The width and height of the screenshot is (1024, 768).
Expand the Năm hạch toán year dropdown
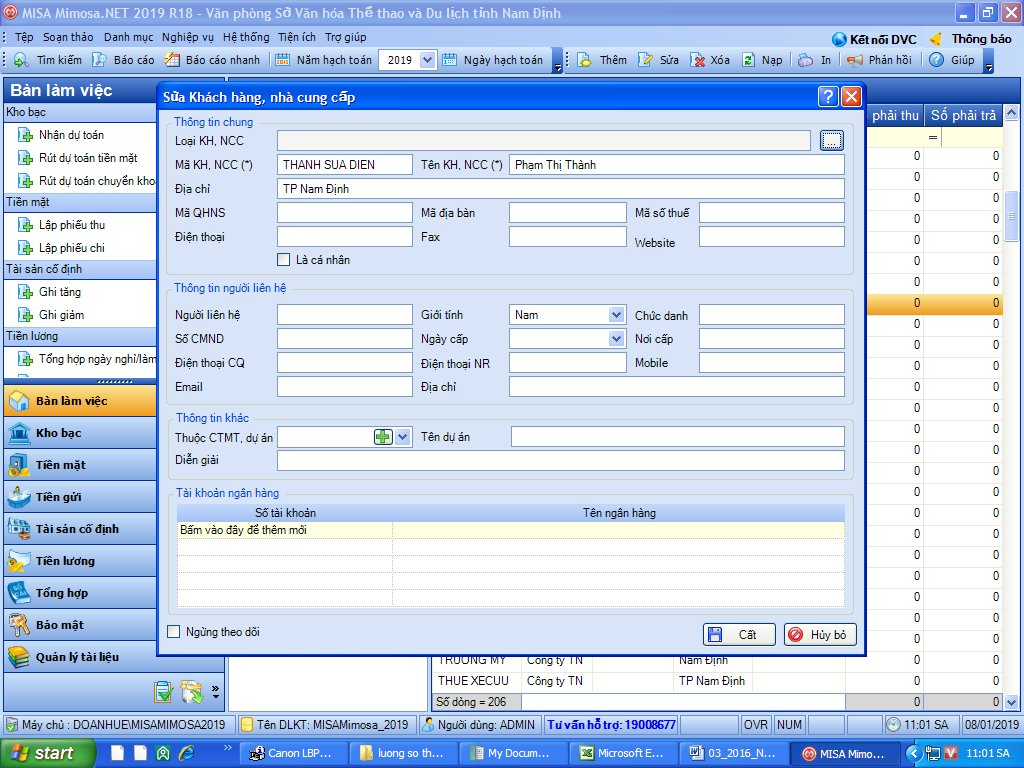click(x=428, y=60)
